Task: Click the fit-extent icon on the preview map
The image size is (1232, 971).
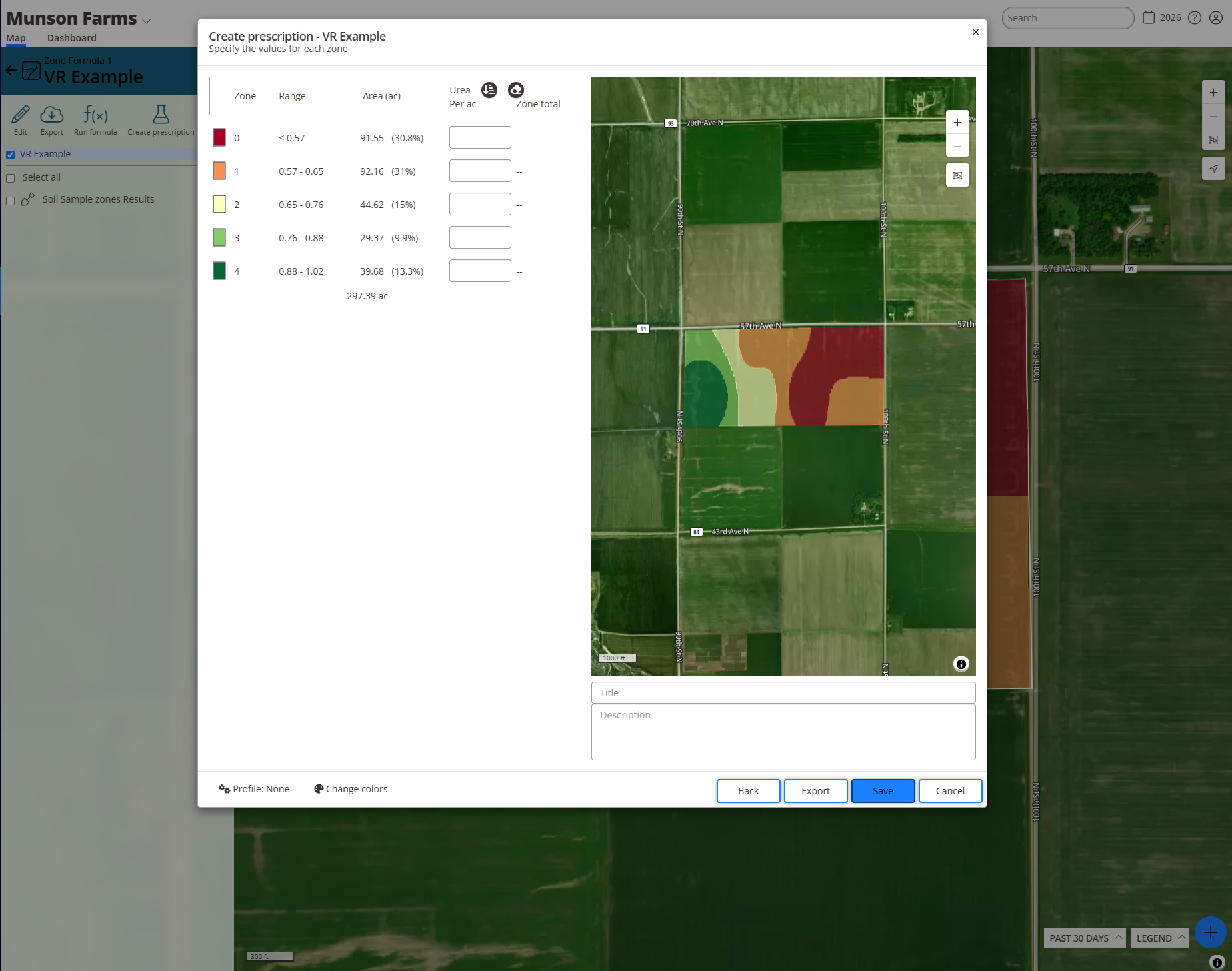Action: (x=957, y=175)
